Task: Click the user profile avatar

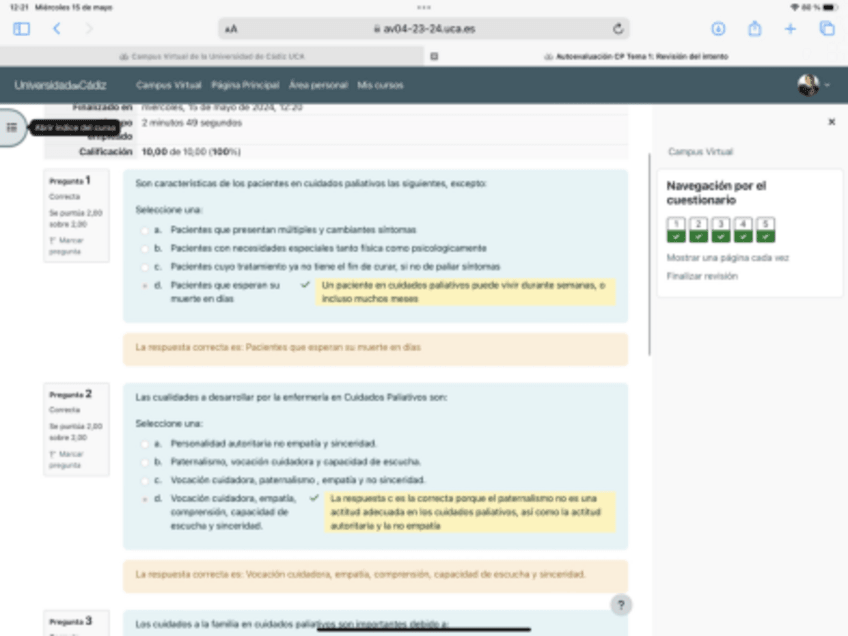Action: [x=809, y=85]
